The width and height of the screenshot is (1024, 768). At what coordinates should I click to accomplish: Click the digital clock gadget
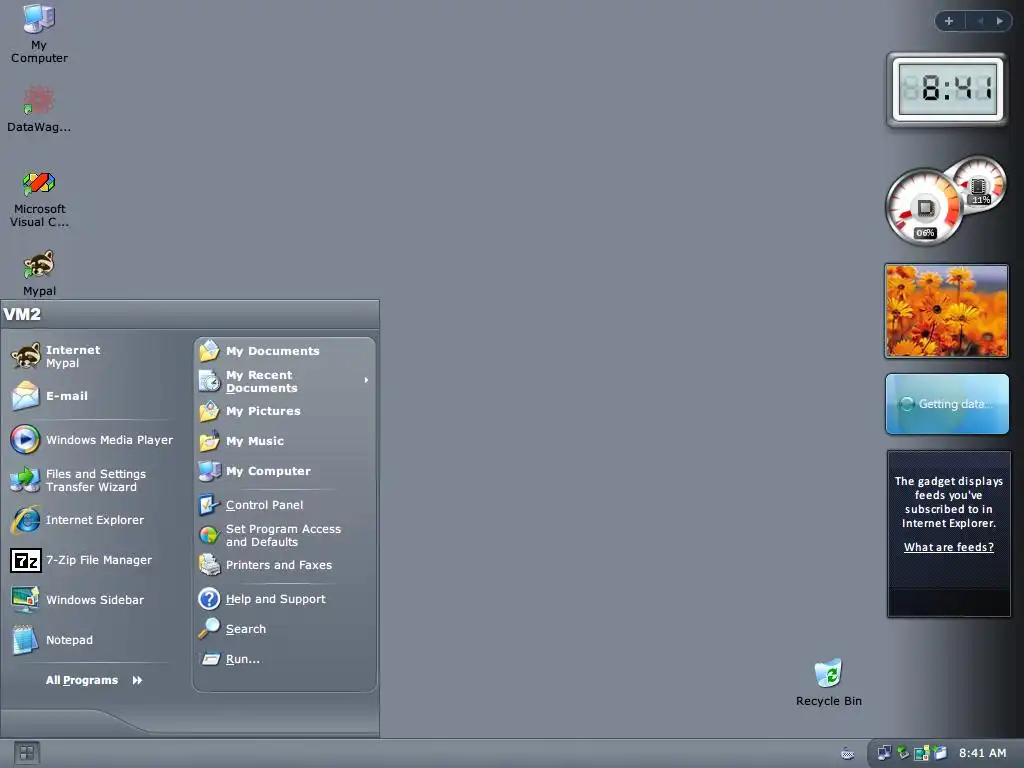tap(947, 89)
